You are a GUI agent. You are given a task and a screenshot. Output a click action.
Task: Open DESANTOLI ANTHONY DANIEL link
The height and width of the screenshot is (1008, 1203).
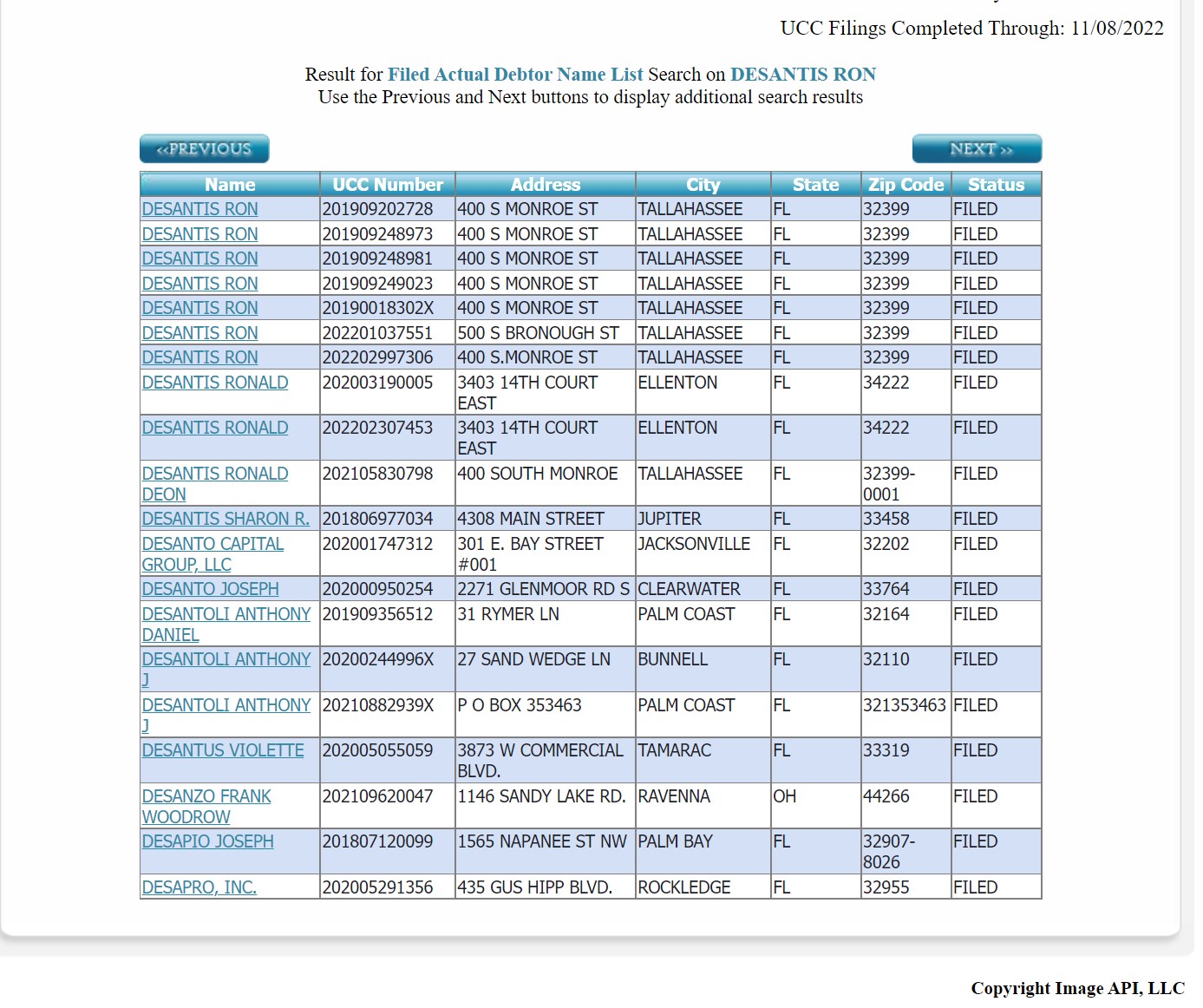(x=226, y=624)
